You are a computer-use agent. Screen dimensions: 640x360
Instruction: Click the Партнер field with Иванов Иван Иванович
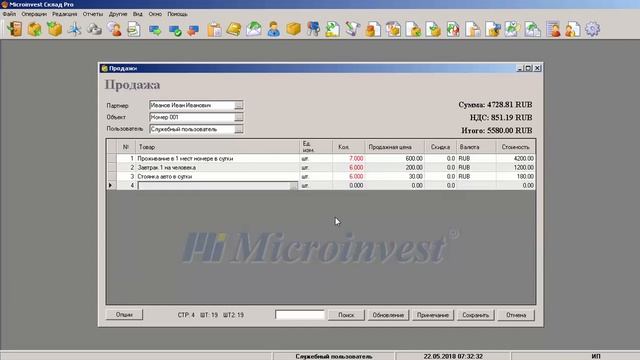[192, 105]
